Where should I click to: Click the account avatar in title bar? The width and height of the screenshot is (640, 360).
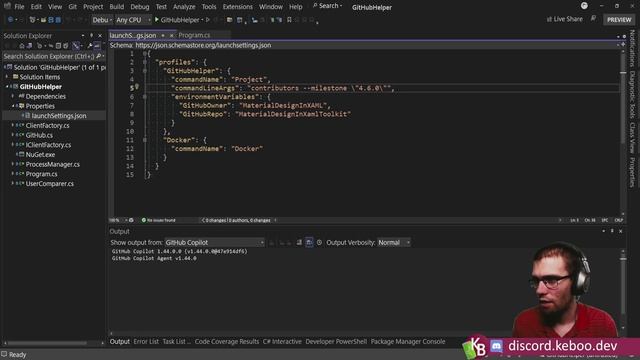584,6
